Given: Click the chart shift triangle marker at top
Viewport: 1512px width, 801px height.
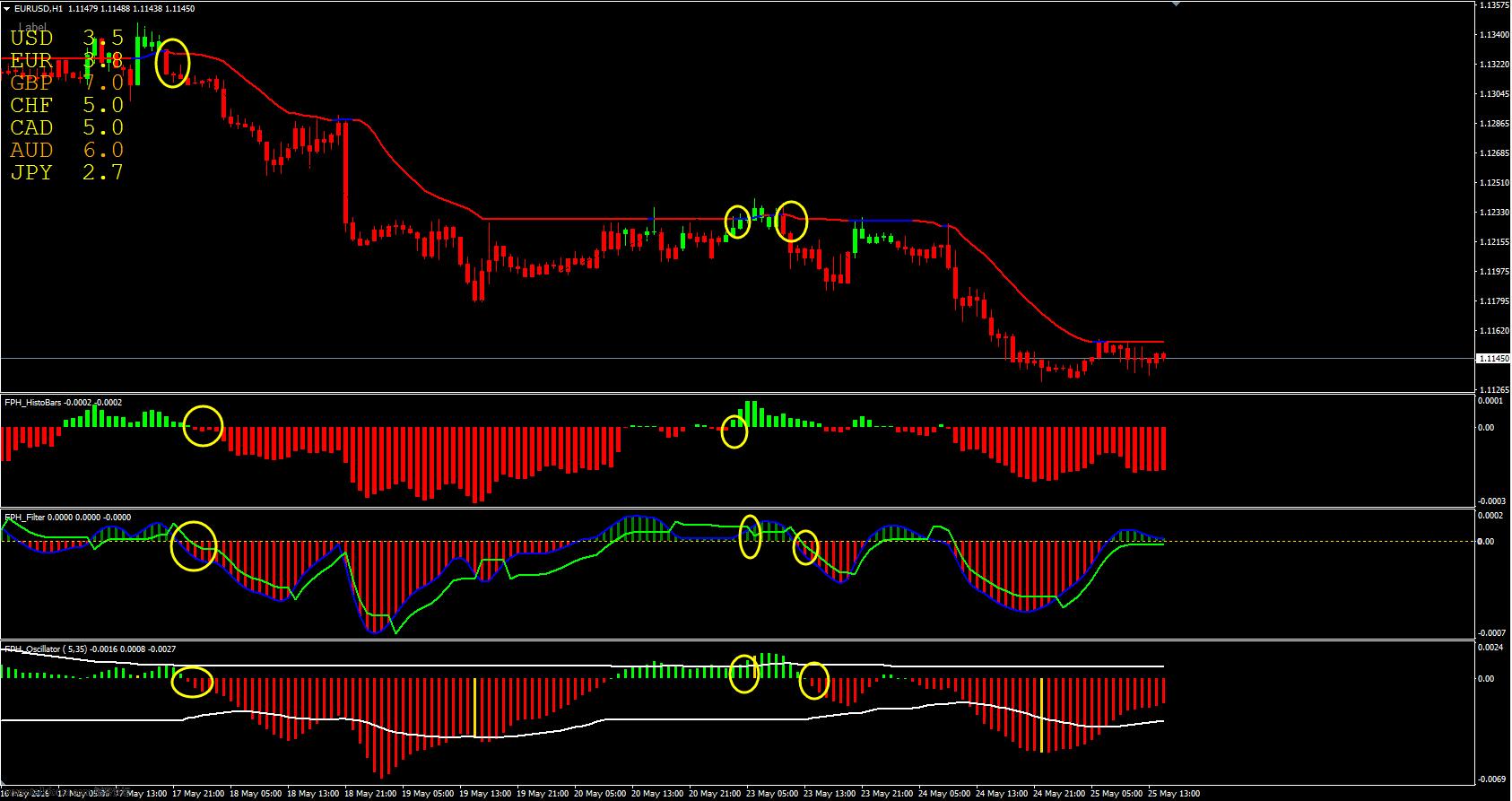Looking at the screenshot, I should (1178, 4).
